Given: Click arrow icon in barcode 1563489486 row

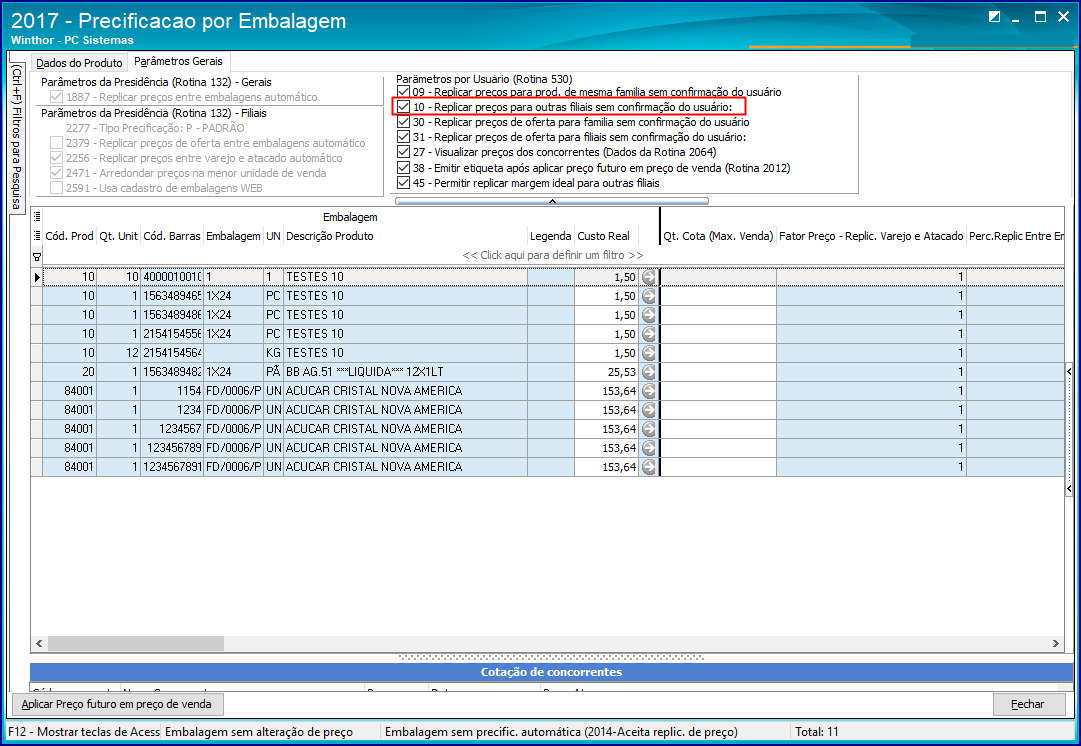Looking at the screenshot, I should tap(649, 315).
